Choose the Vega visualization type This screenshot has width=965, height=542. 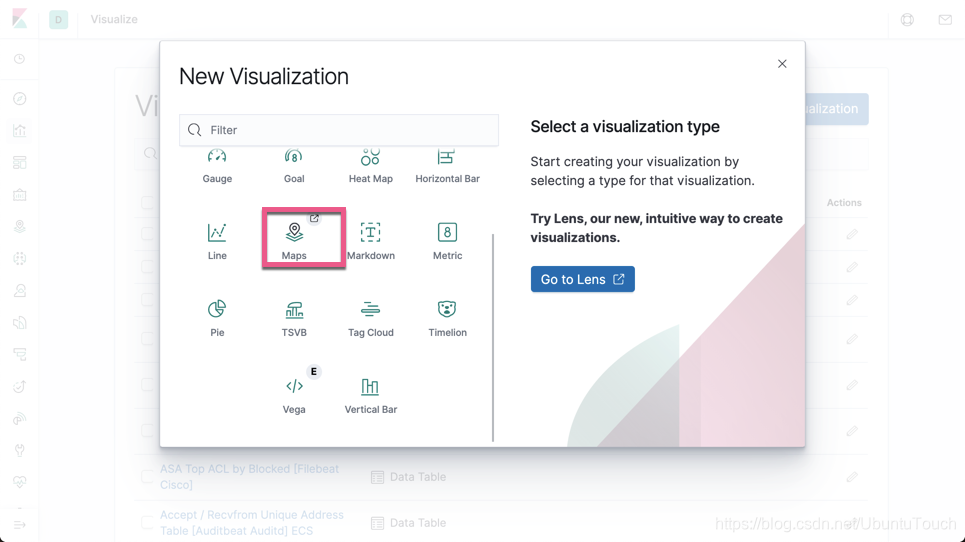[294, 395]
